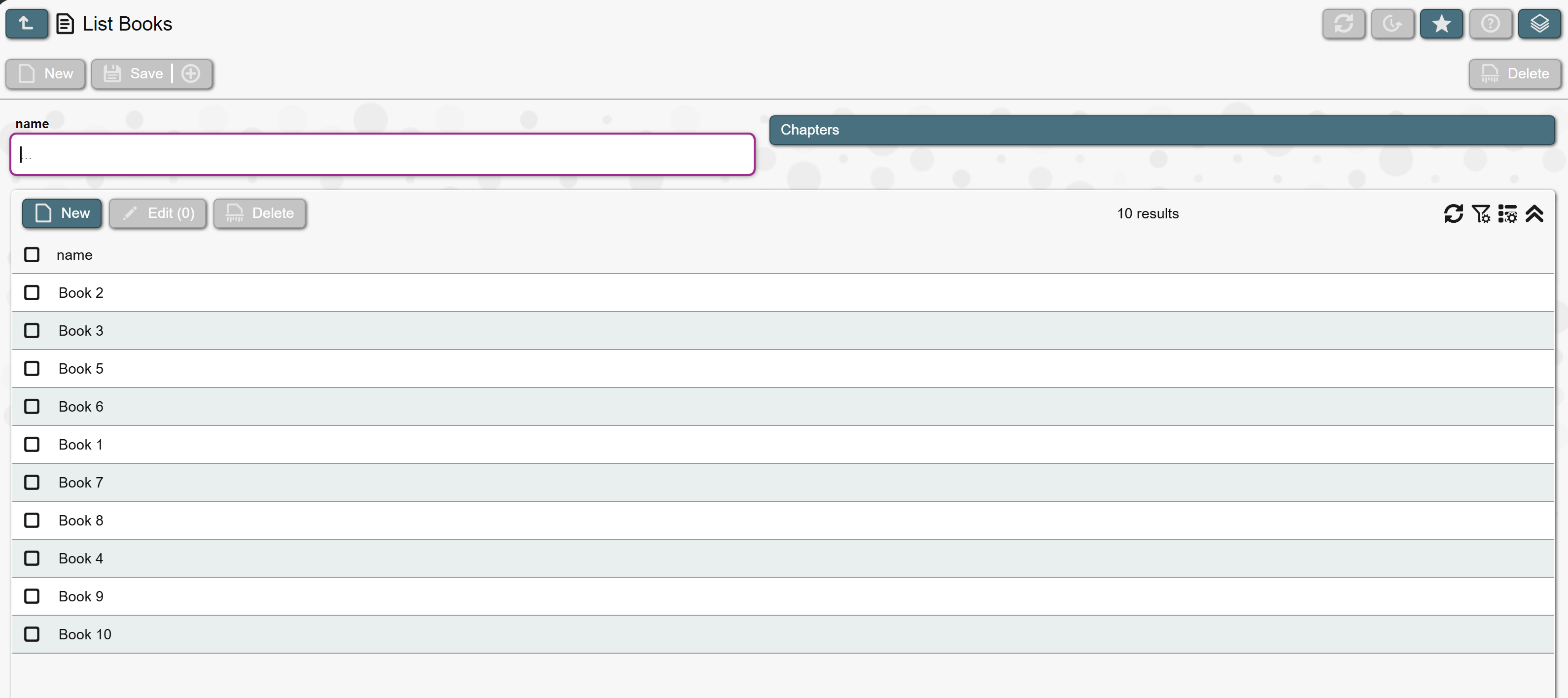Click the top-right Delete button
Image resolution: width=1568 pixels, height=698 pixels.
pos(1514,73)
